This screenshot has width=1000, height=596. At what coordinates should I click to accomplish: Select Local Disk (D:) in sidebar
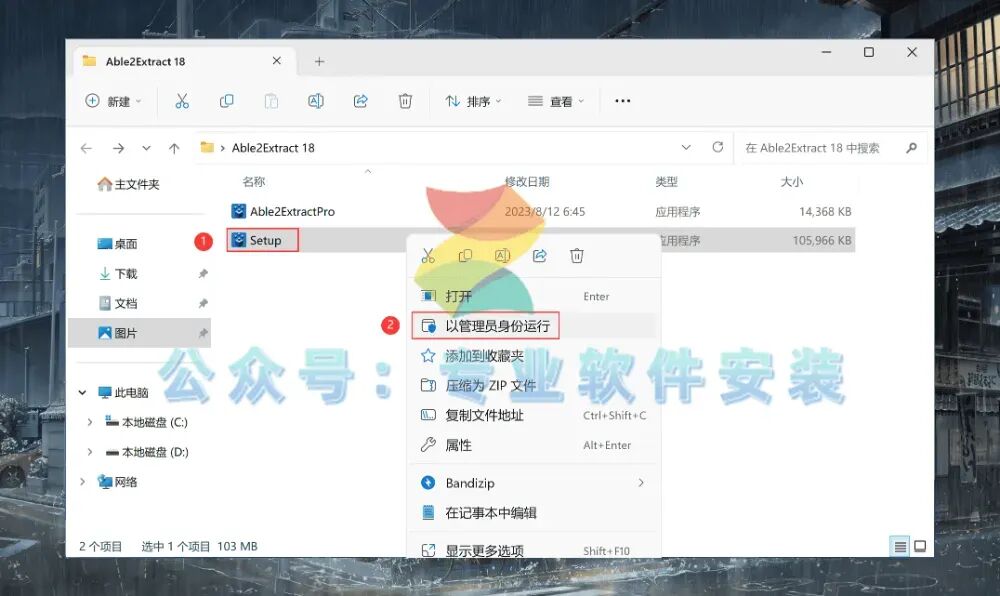coord(147,452)
